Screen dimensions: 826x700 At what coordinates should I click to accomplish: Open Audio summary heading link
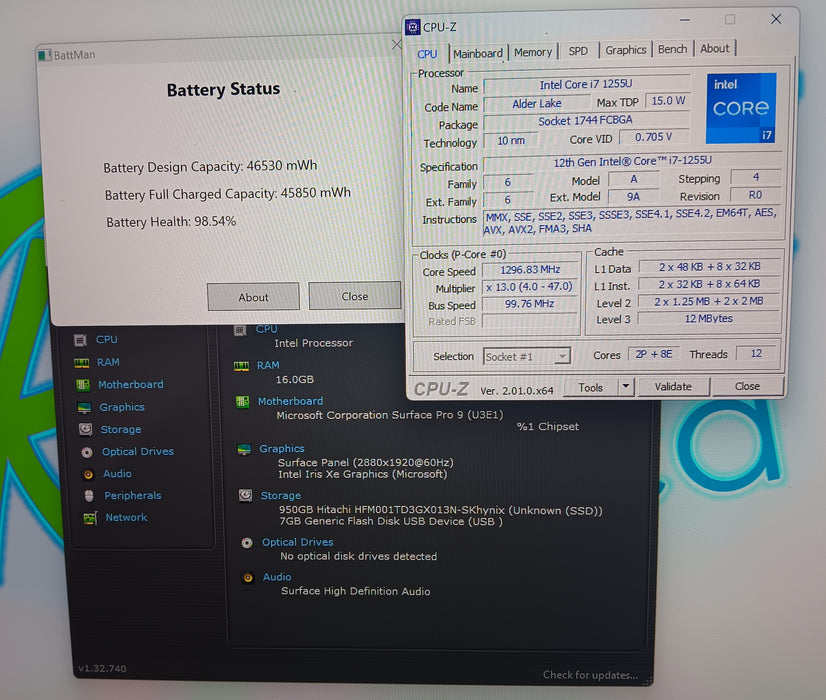click(277, 577)
